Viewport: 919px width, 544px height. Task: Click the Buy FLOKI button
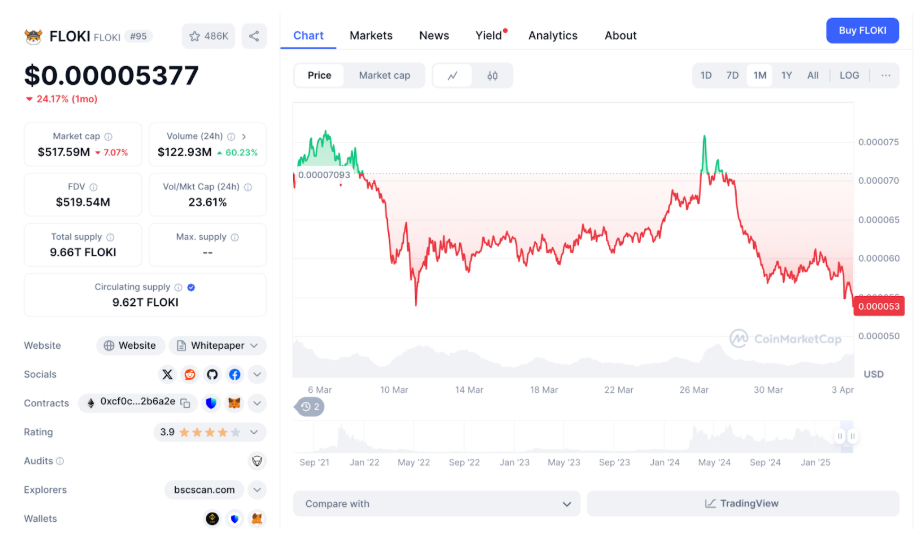(x=862, y=30)
